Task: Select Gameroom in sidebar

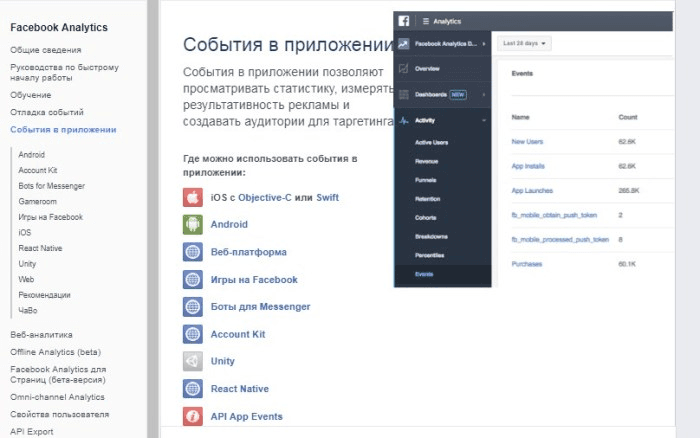Action: (38, 201)
